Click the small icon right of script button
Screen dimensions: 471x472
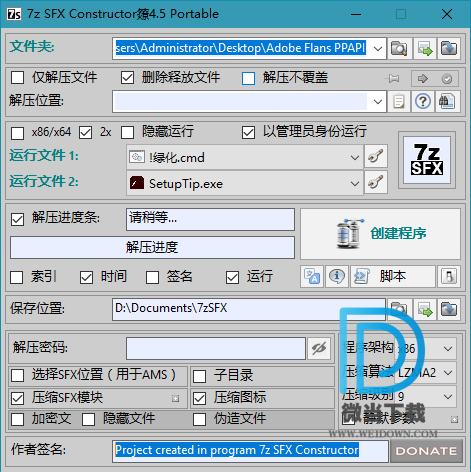(x=449, y=276)
